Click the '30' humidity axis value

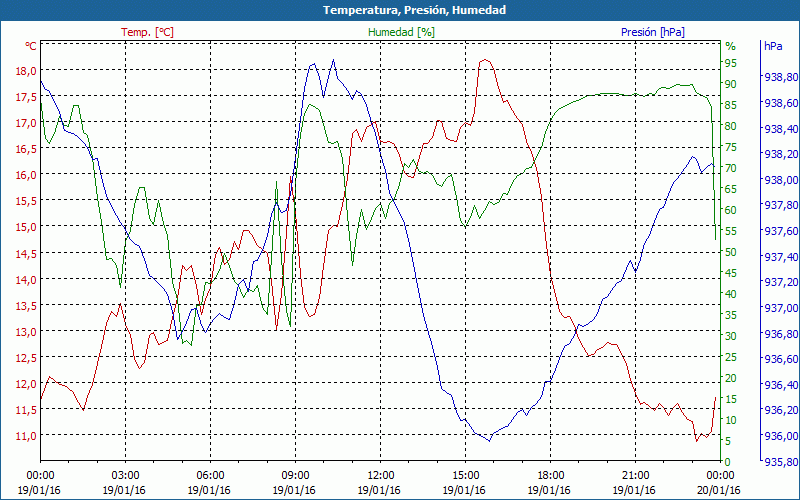[731, 336]
